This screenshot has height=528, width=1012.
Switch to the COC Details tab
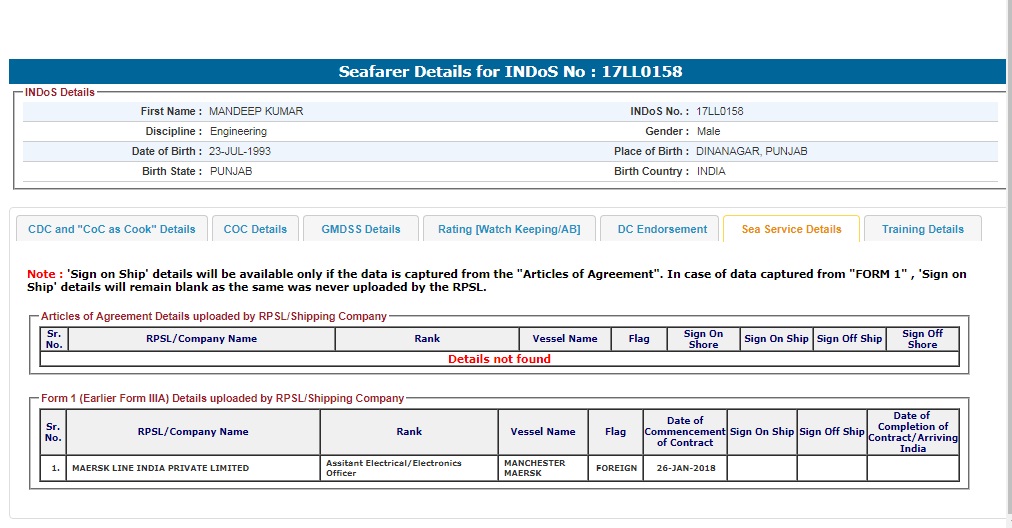click(255, 229)
